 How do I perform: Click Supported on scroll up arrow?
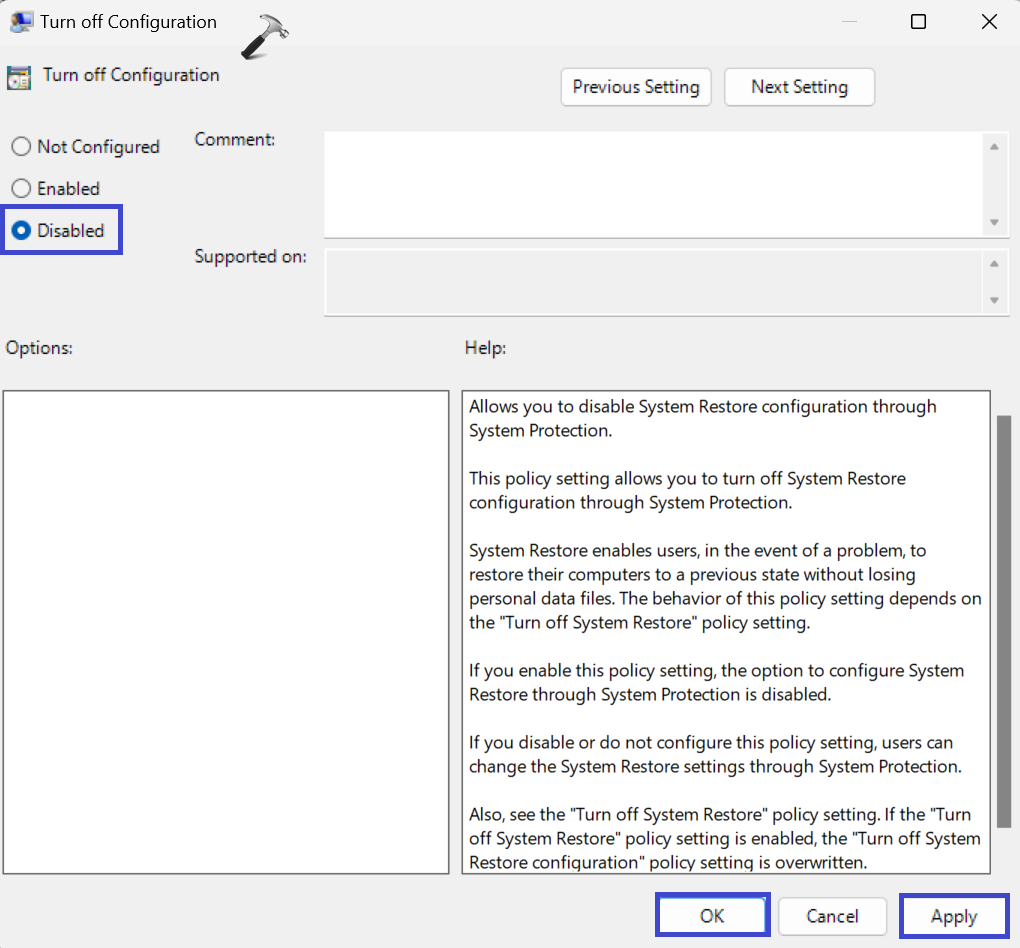(x=994, y=264)
